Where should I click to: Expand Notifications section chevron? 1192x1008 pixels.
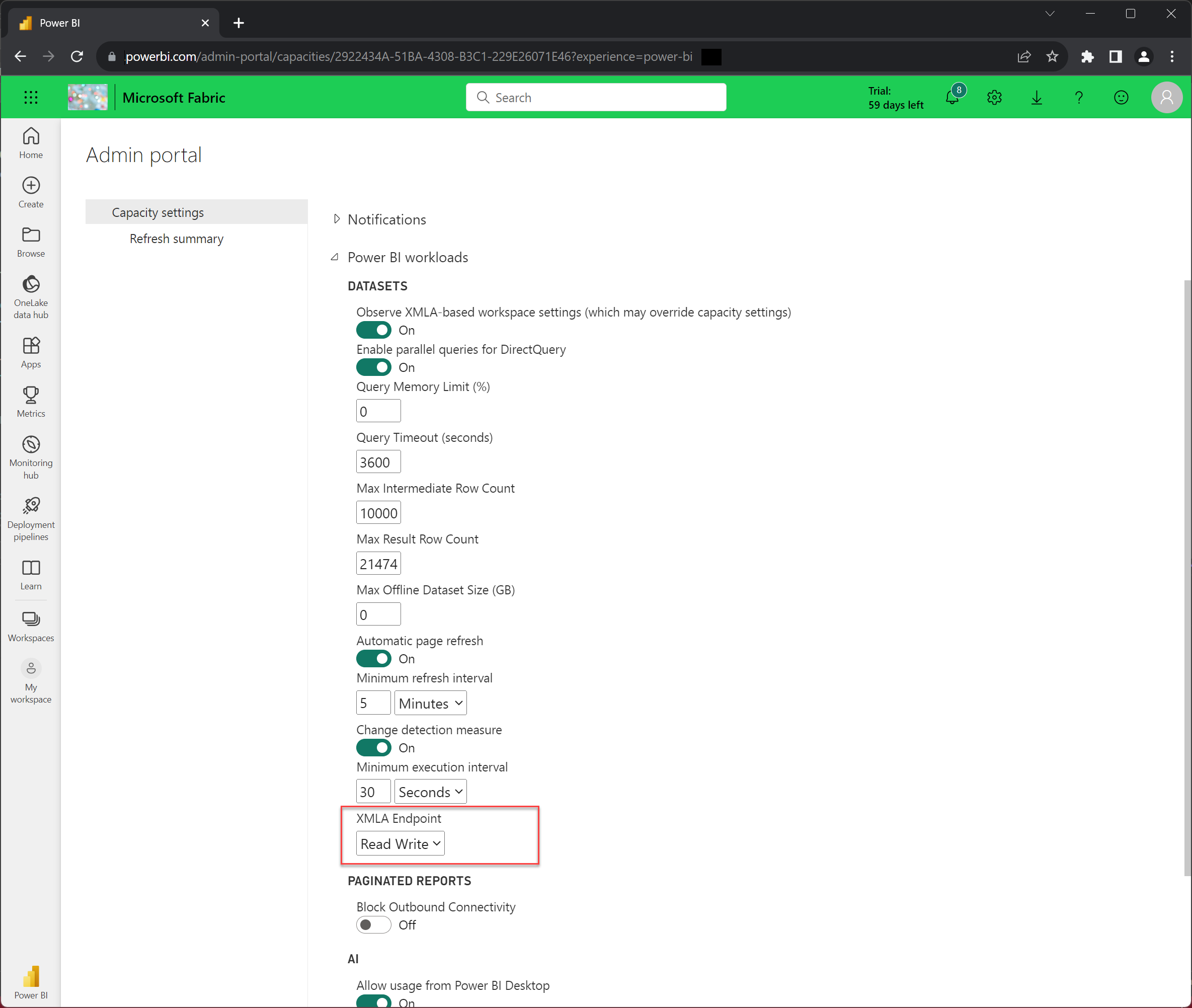coord(337,218)
